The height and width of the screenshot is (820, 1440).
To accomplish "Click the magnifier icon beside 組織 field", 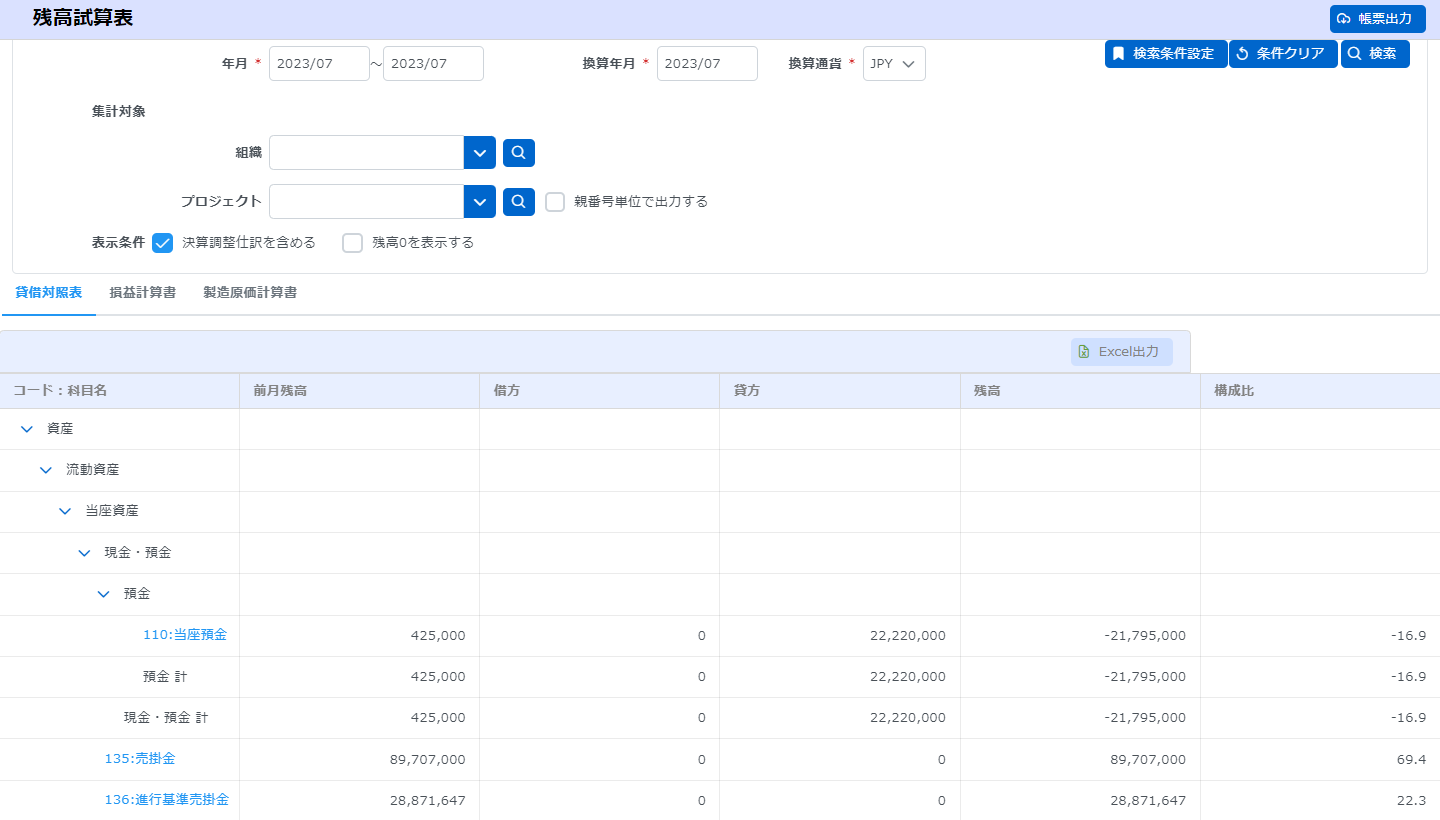I will (519, 153).
